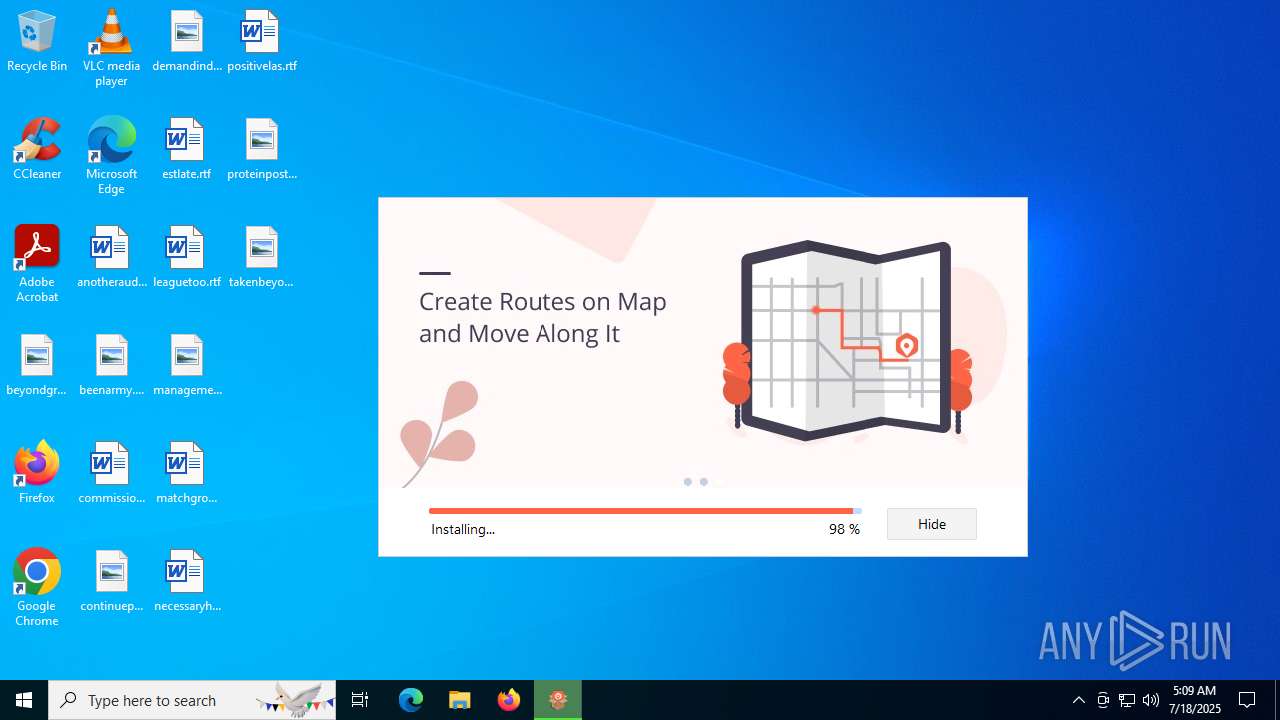Click the installer progress bar
Viewport: 1280px width, 720px height.
coord(645,511)
